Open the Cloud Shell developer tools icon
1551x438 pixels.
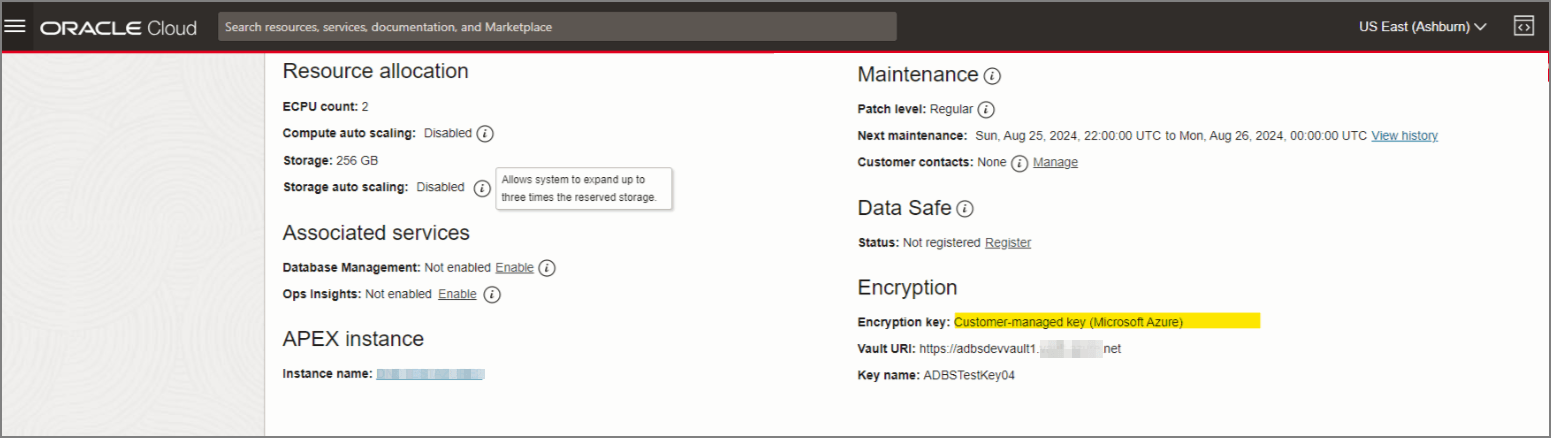tap(1523, 27)
